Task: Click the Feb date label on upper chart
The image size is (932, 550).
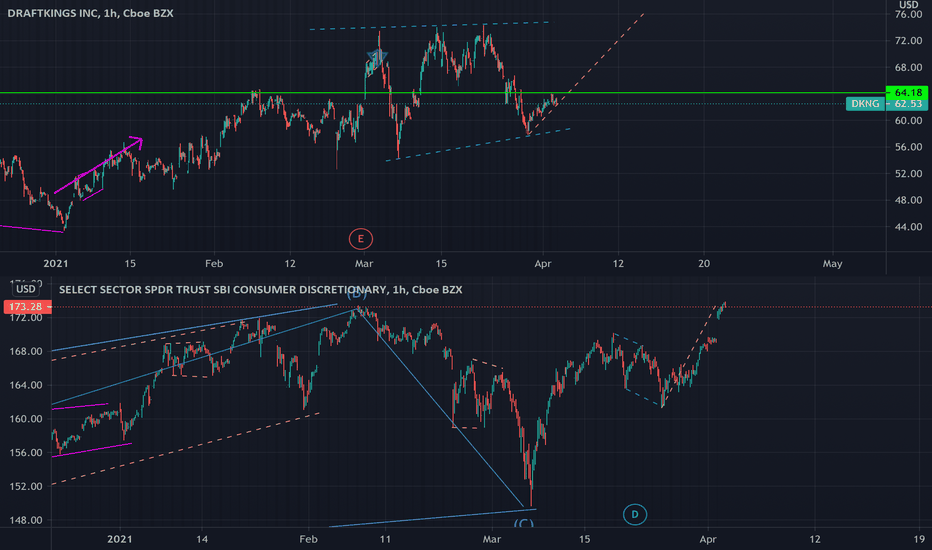Action: [x=213, y=263]
